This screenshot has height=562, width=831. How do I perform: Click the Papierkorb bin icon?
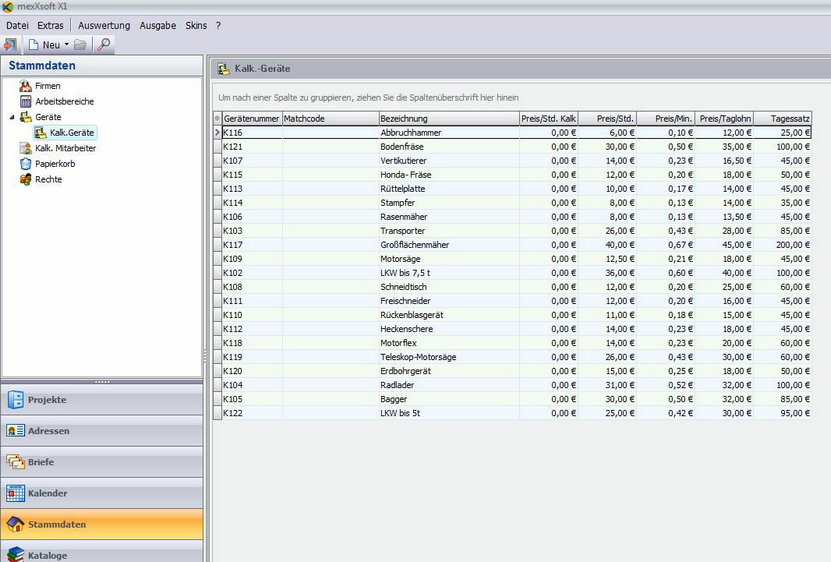(25, 164)
